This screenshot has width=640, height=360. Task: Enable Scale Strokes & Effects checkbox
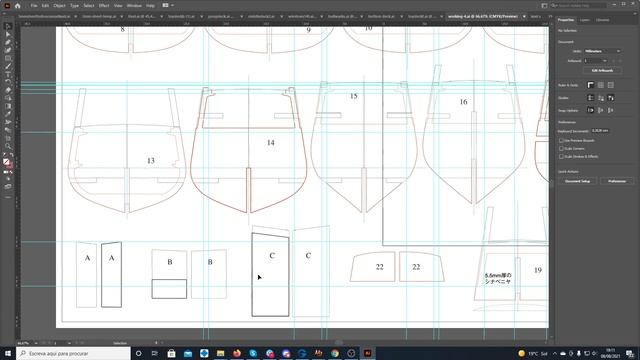pyautogui.click(x=561, y=156)
